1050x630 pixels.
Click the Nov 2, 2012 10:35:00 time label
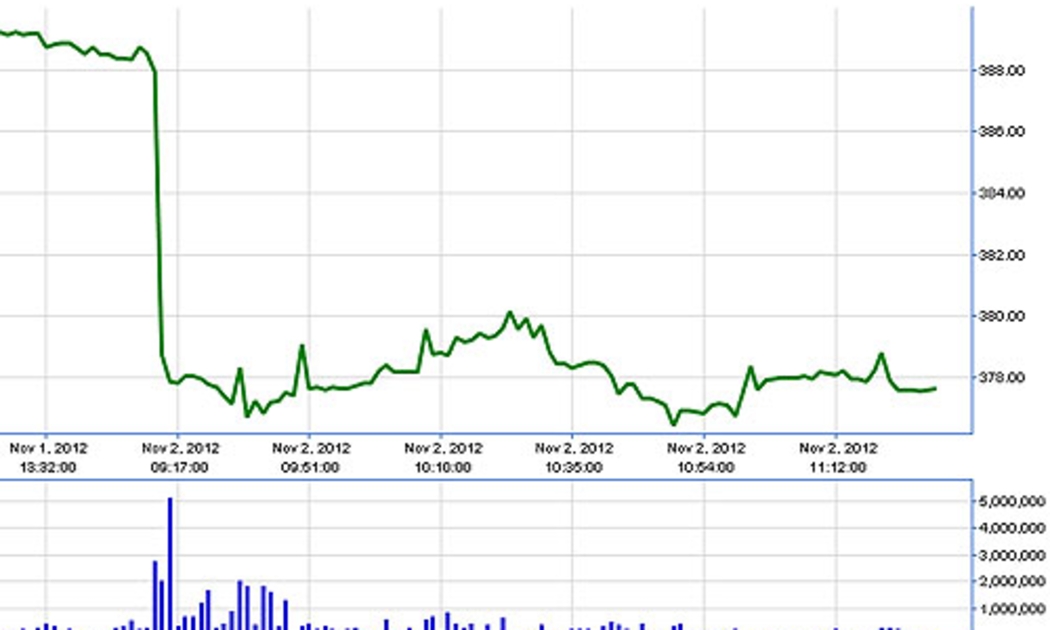(574, 458)
